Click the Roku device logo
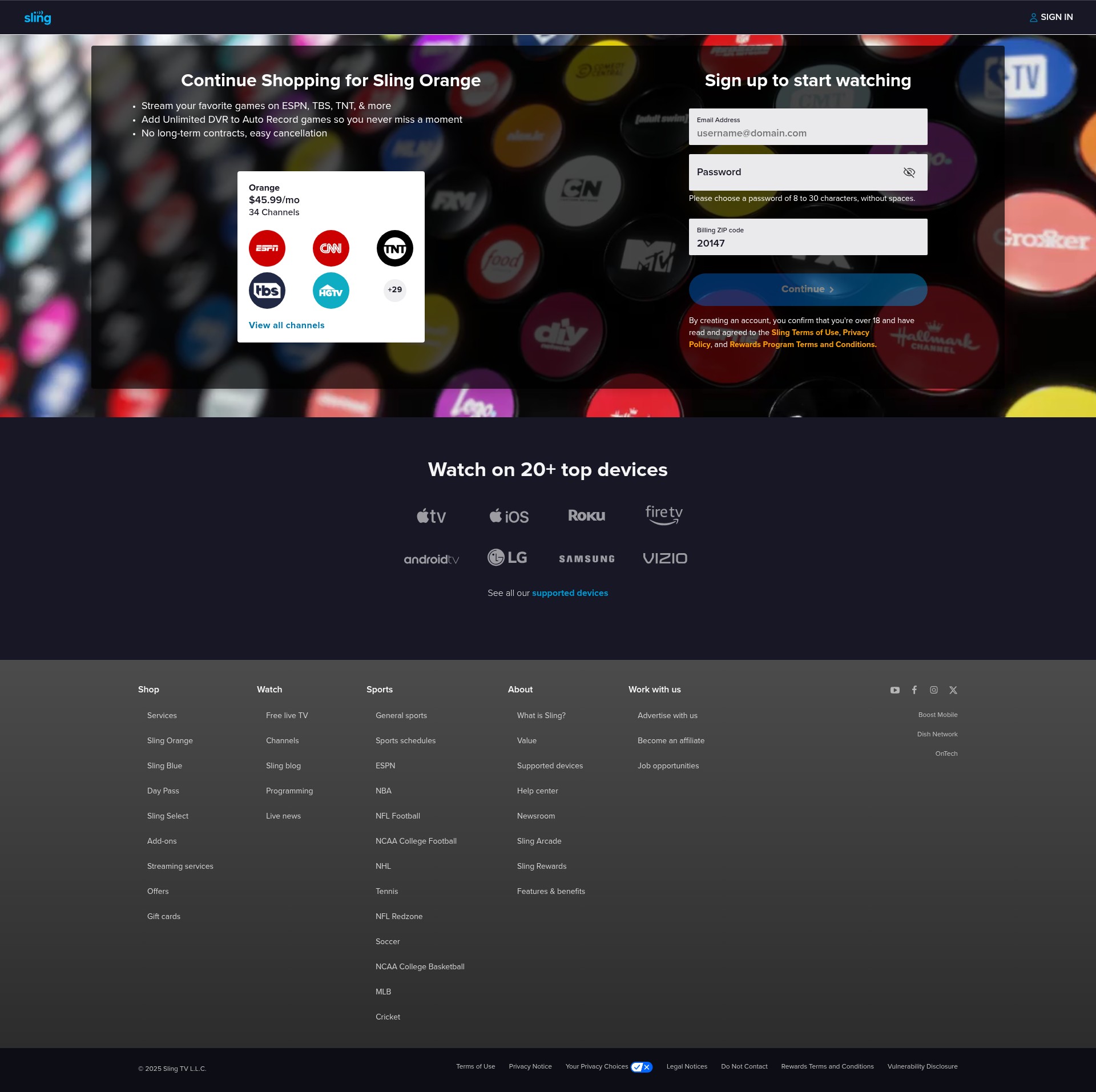Screen dimensions: 1096x1092 point(587,515)
